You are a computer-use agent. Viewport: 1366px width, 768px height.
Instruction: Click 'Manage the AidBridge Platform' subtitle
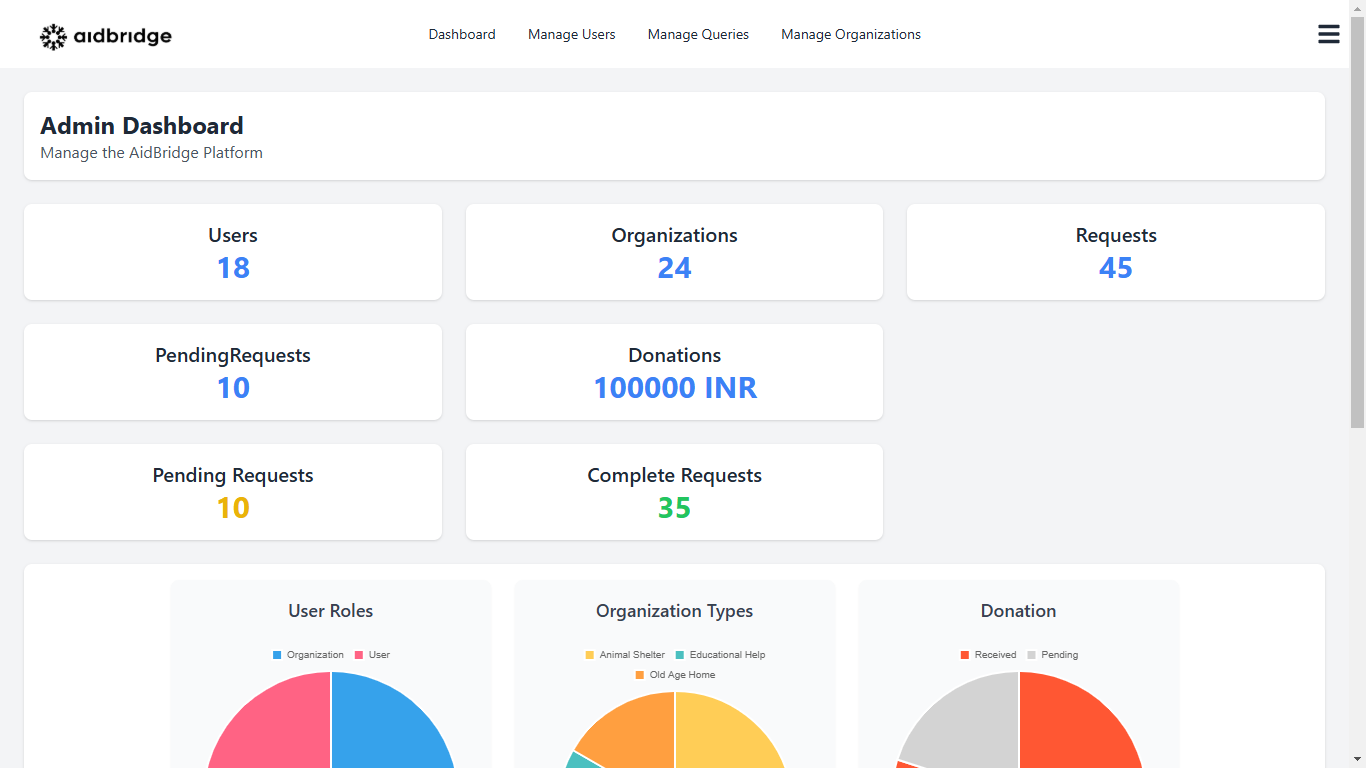point(151,153)
